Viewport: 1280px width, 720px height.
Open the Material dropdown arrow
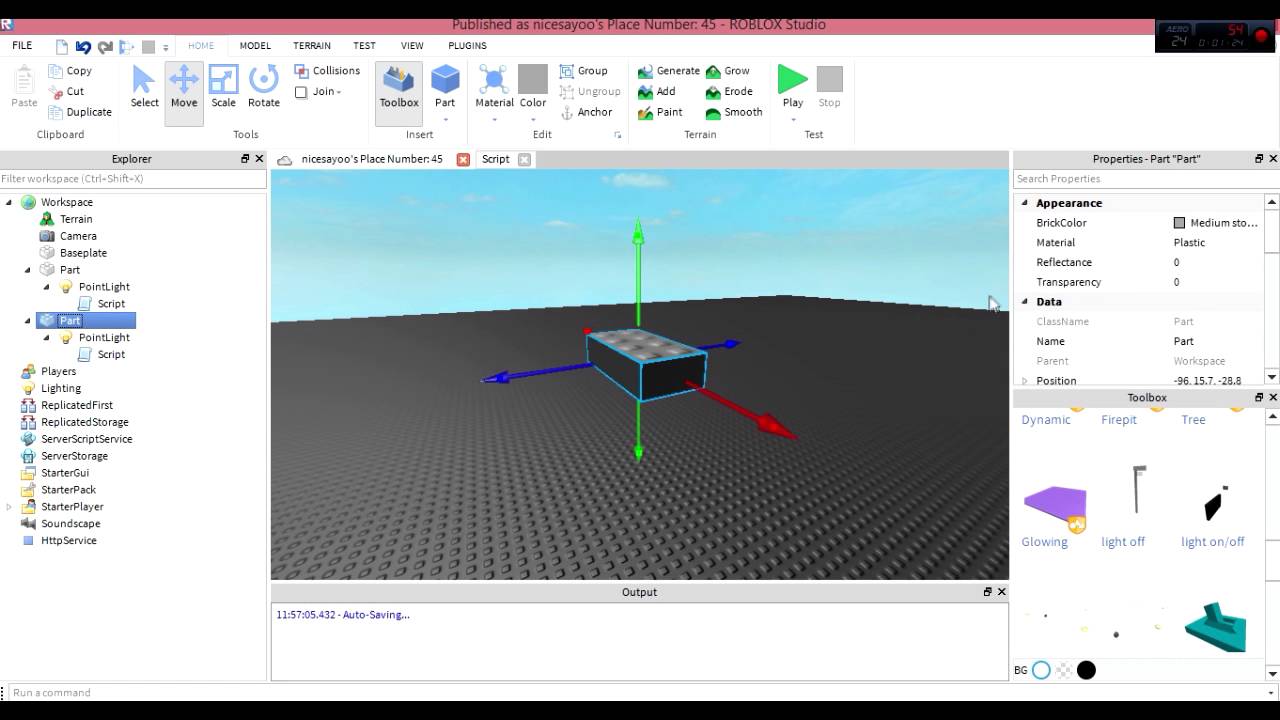(494, 120)
